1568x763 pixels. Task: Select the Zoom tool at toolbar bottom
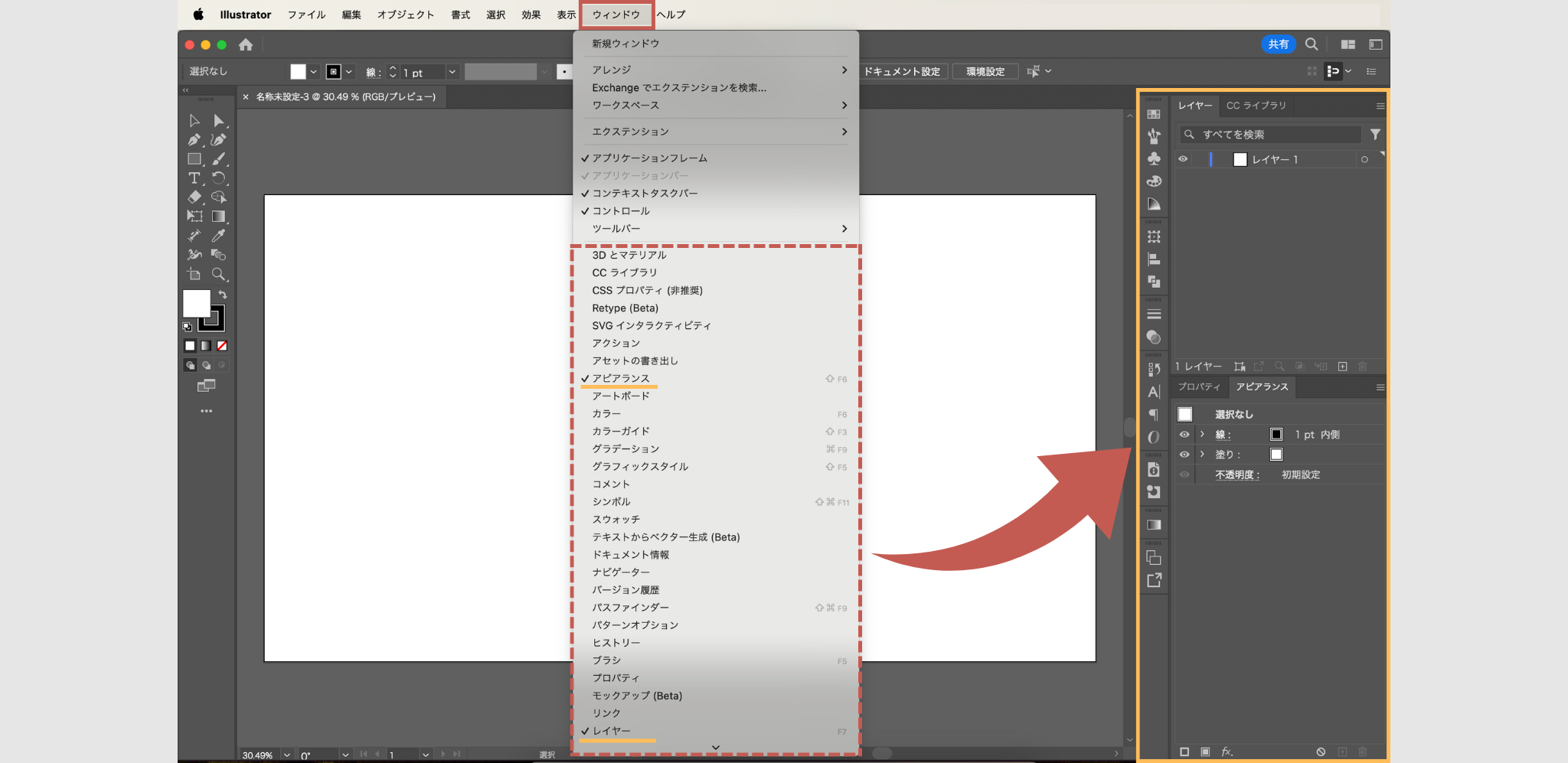pos(220,274)
